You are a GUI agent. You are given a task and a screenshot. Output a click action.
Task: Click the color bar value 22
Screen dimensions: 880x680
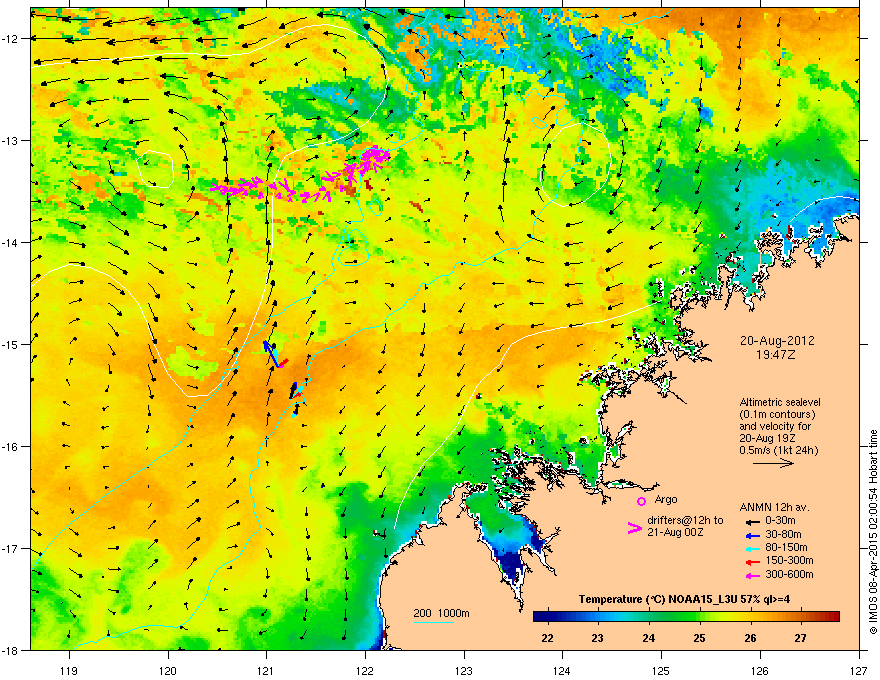(x=547, y=638)
